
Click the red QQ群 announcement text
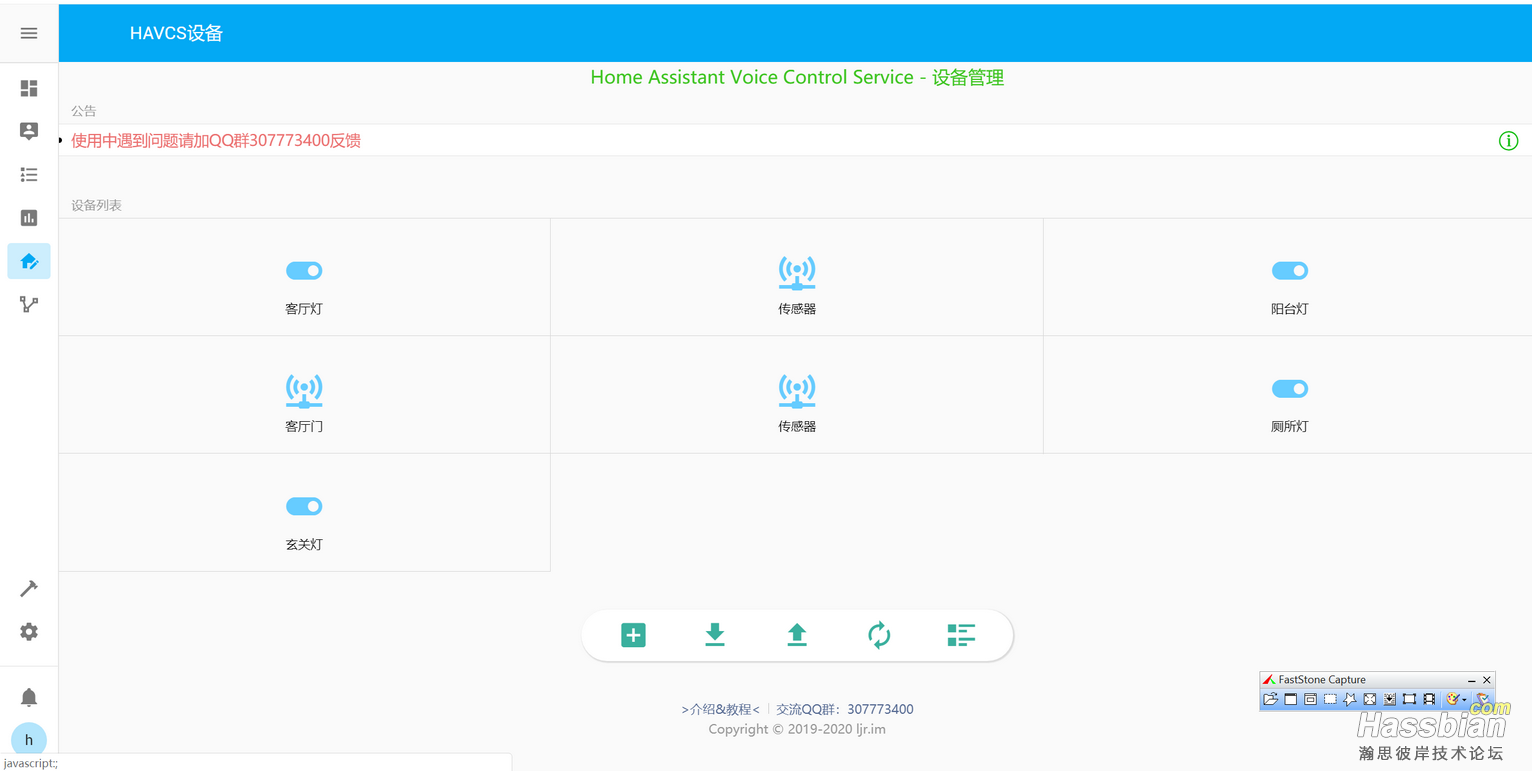click(x=216, y=141)
